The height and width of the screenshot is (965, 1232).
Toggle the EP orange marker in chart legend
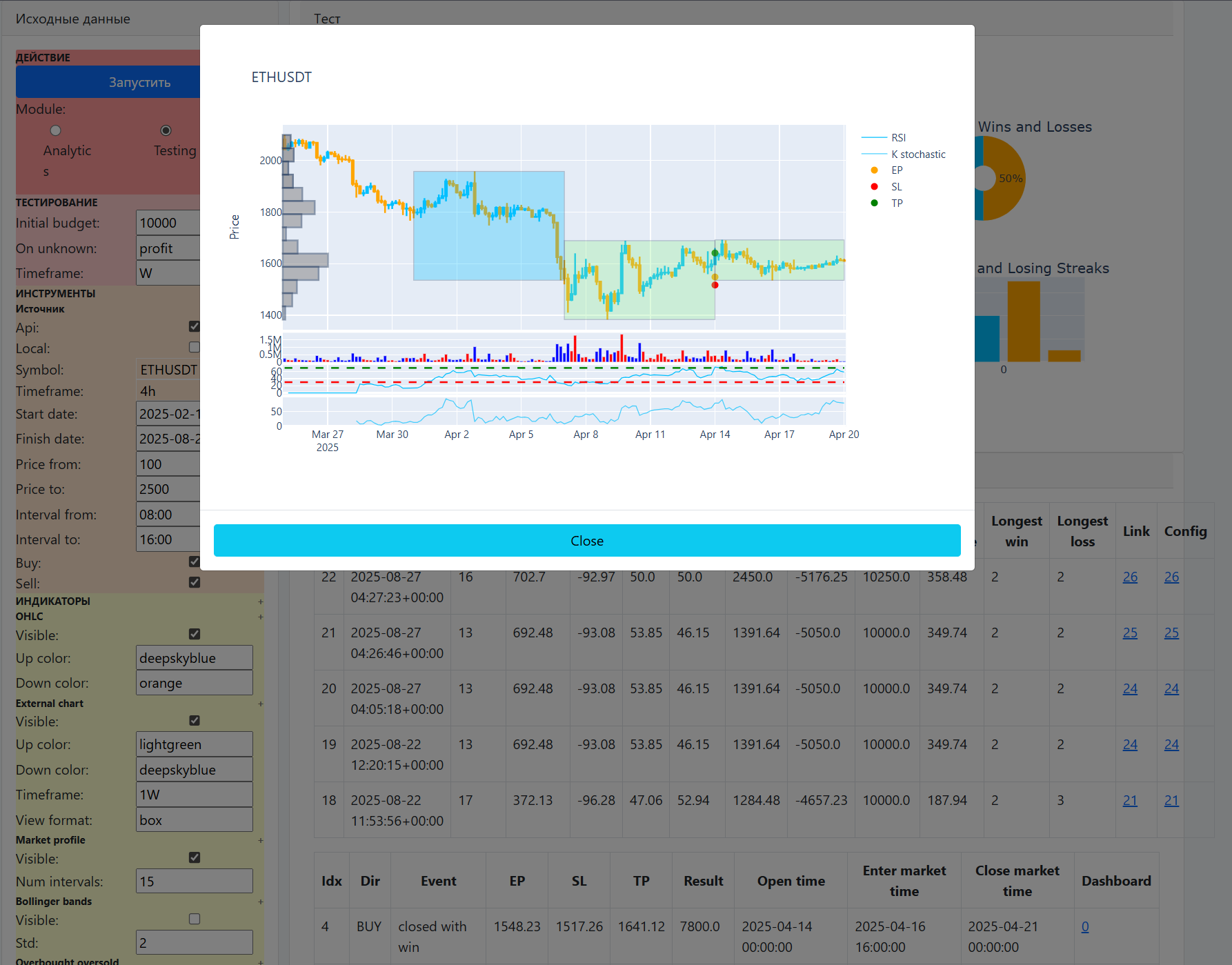896,170
